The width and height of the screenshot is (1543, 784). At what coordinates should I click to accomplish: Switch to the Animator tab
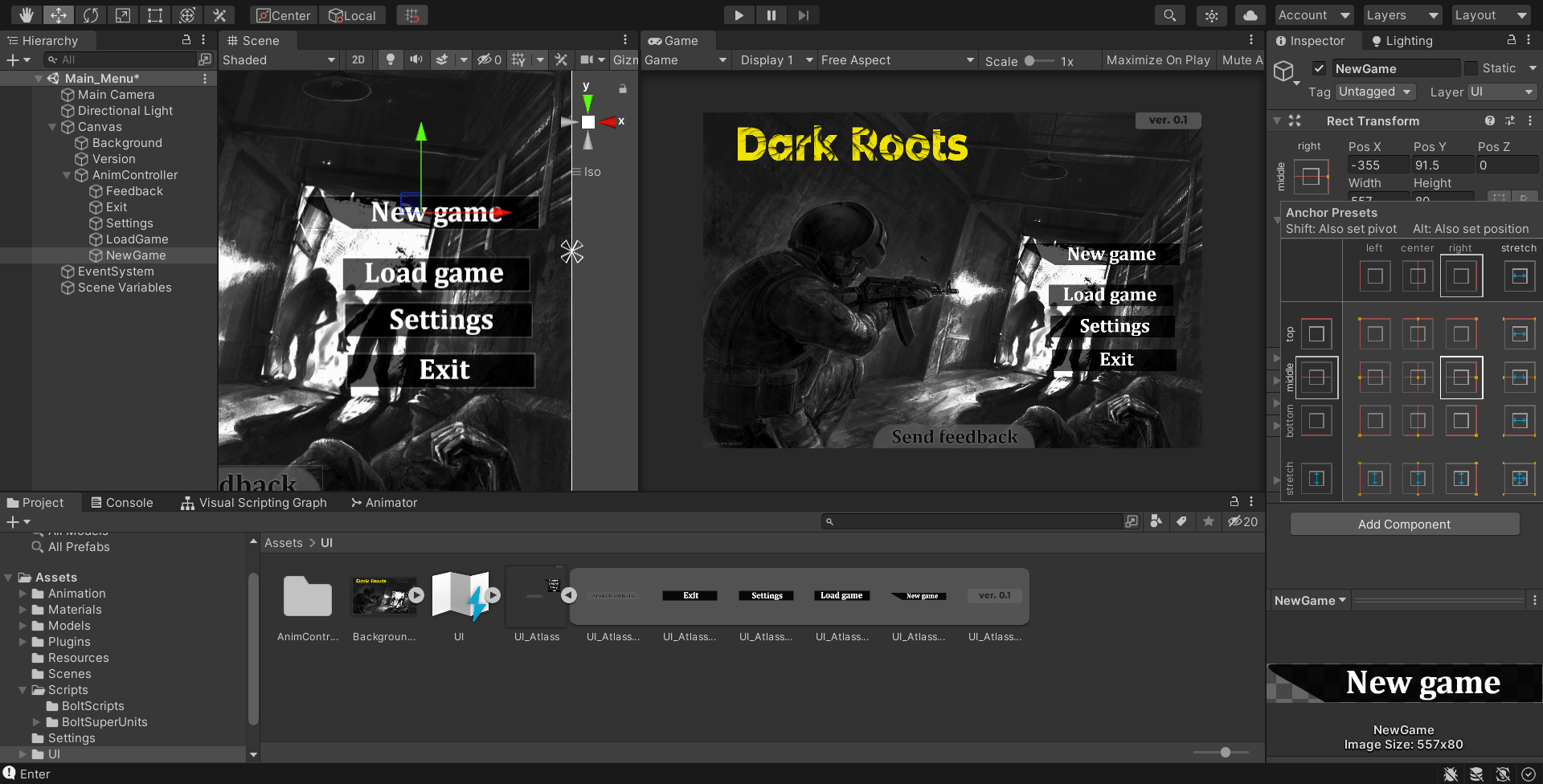click(391, 503)
